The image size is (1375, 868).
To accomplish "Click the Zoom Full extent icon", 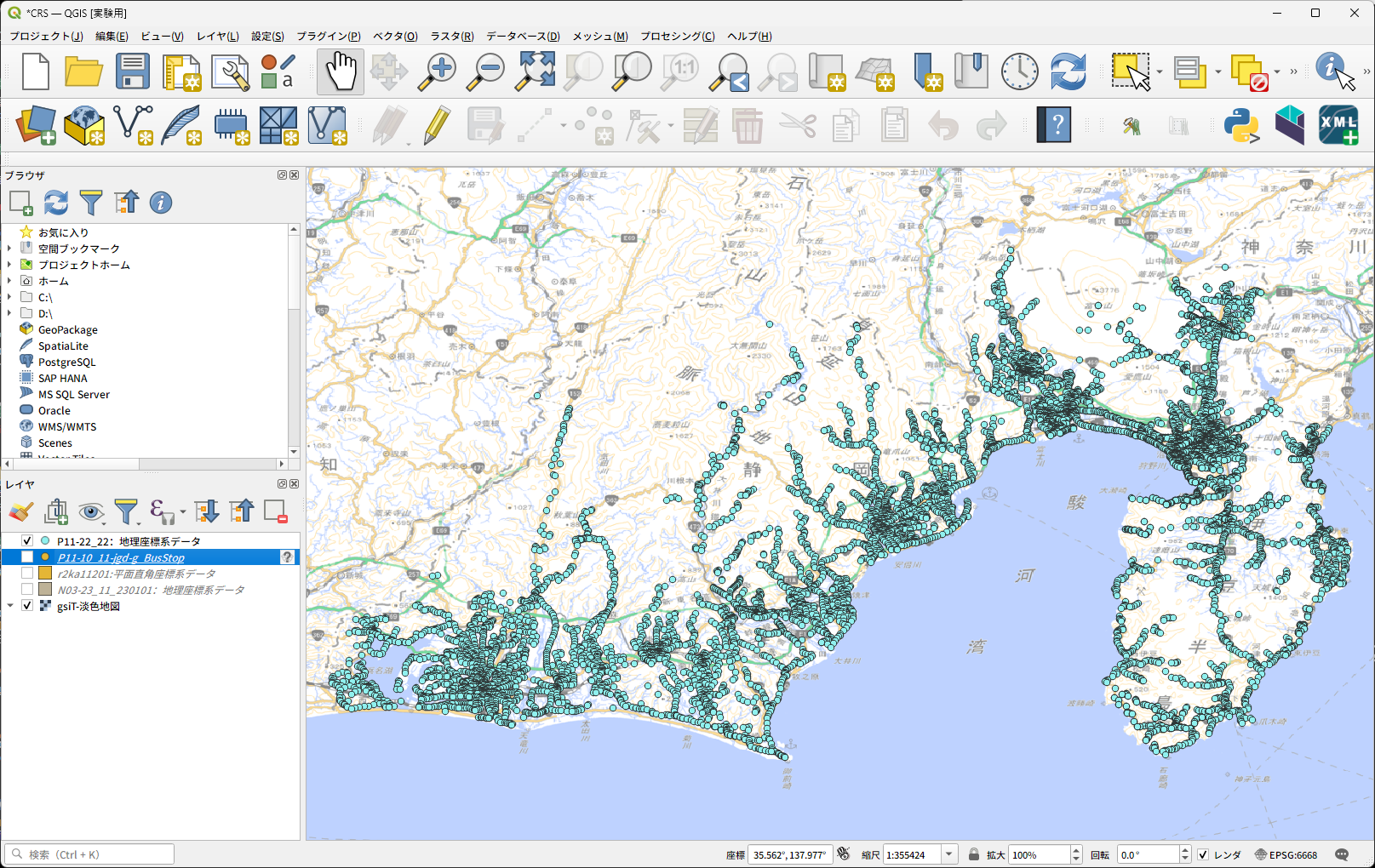I will click(x=536, y=71).
